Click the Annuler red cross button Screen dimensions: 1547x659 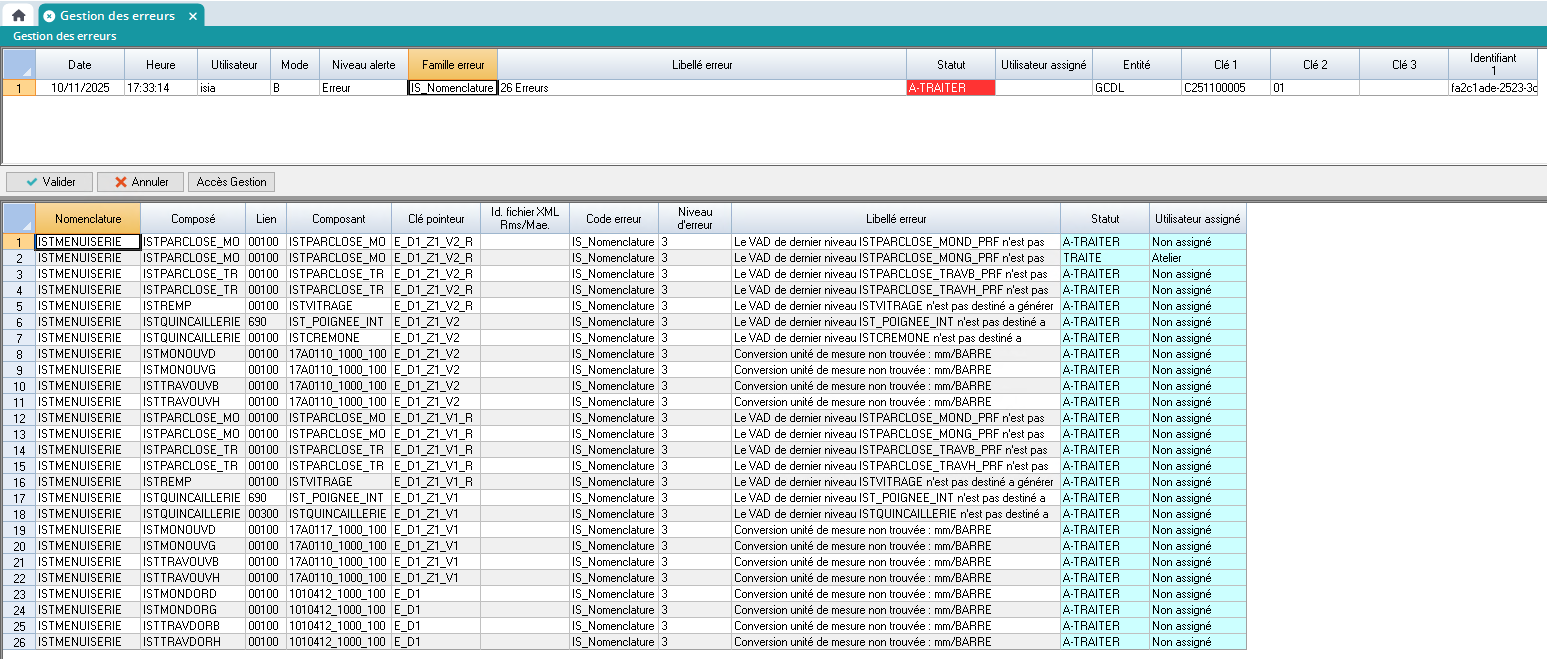click(141, 182)
